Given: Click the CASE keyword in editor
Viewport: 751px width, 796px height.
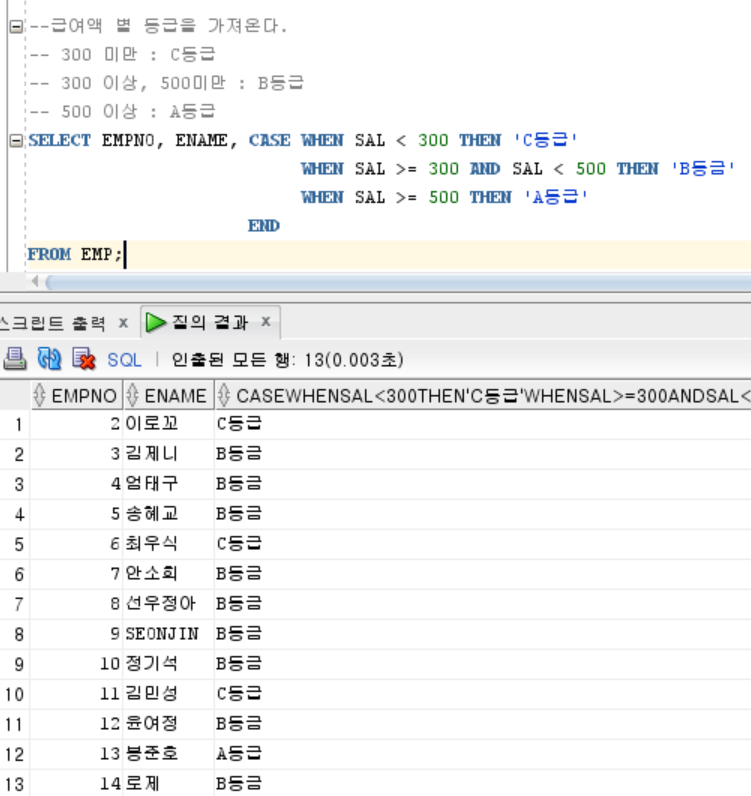Looking at the screenshot, I should [270, 141].
